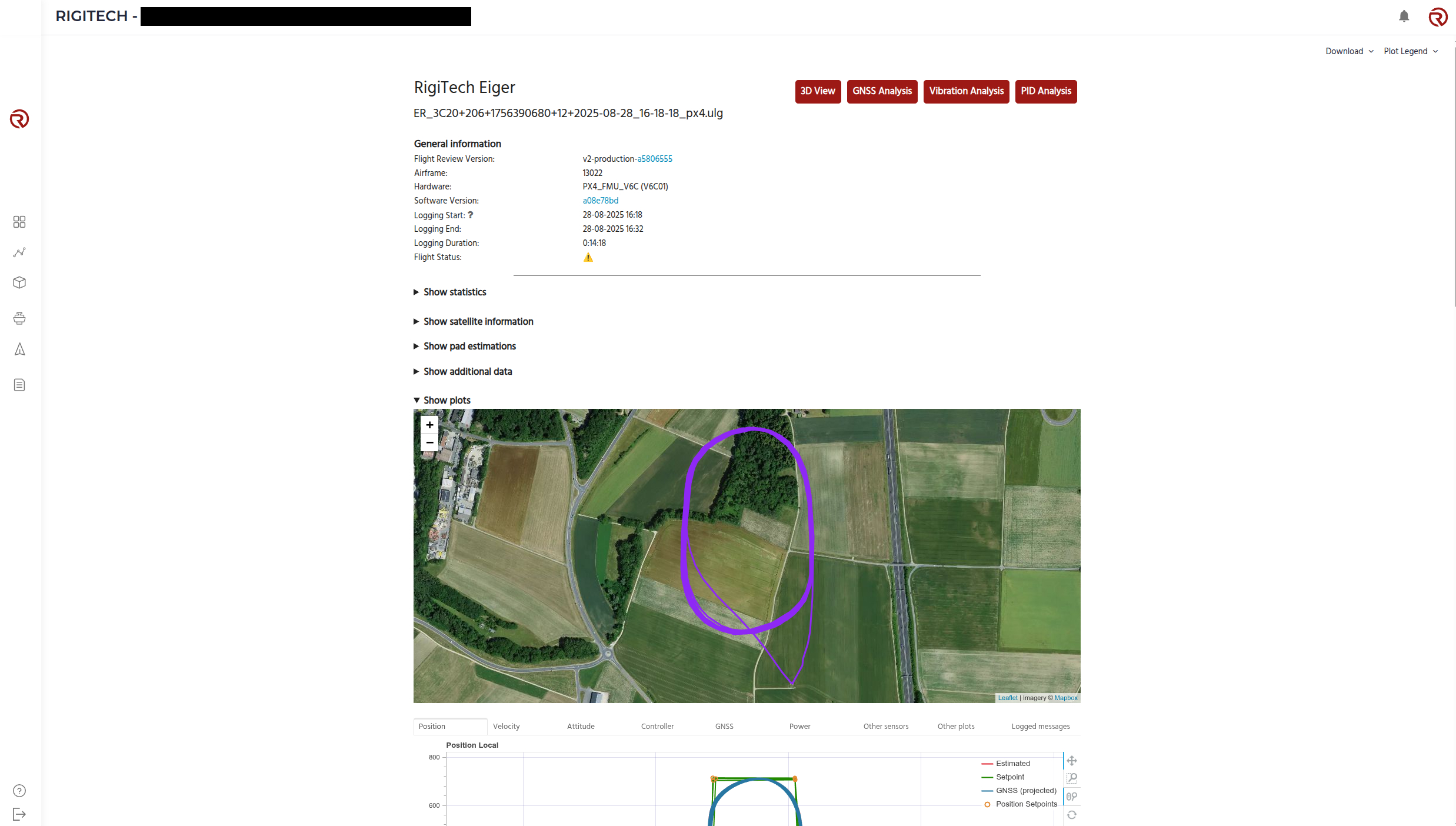
Task: Open the 3D View
Action: pos(818,91)
